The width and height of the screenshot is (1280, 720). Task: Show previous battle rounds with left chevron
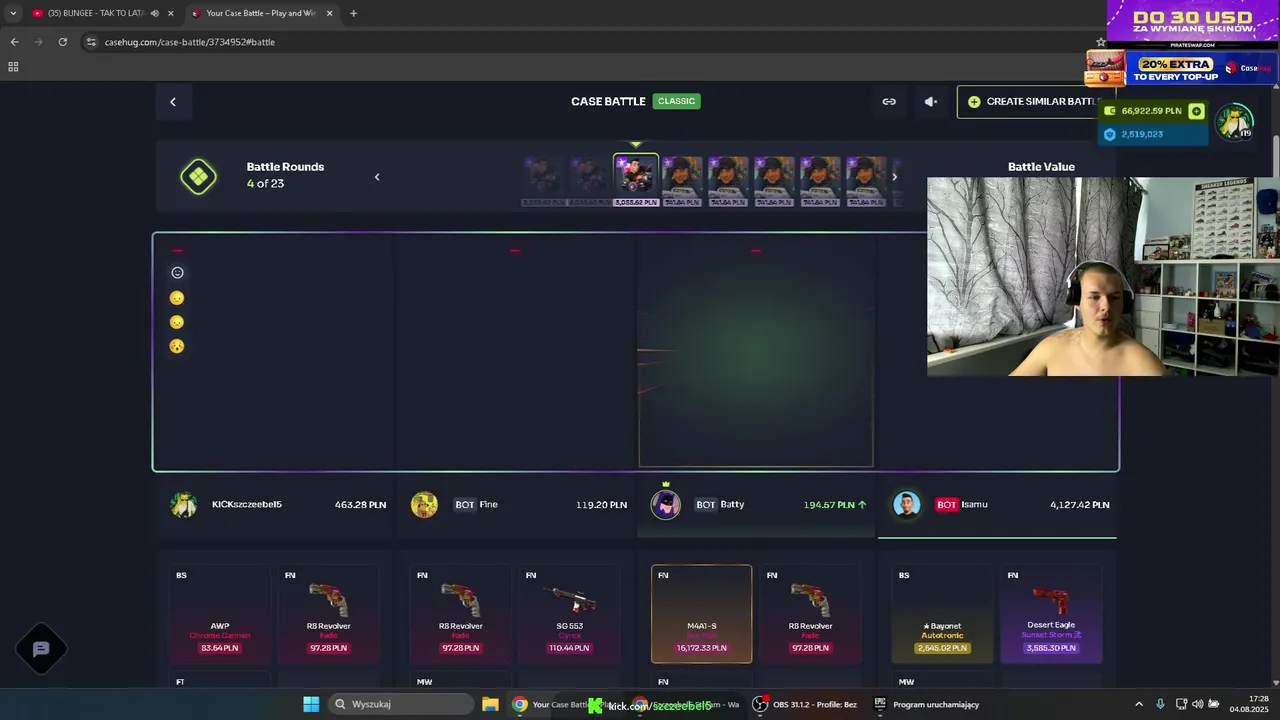click(x=377, y=177)
